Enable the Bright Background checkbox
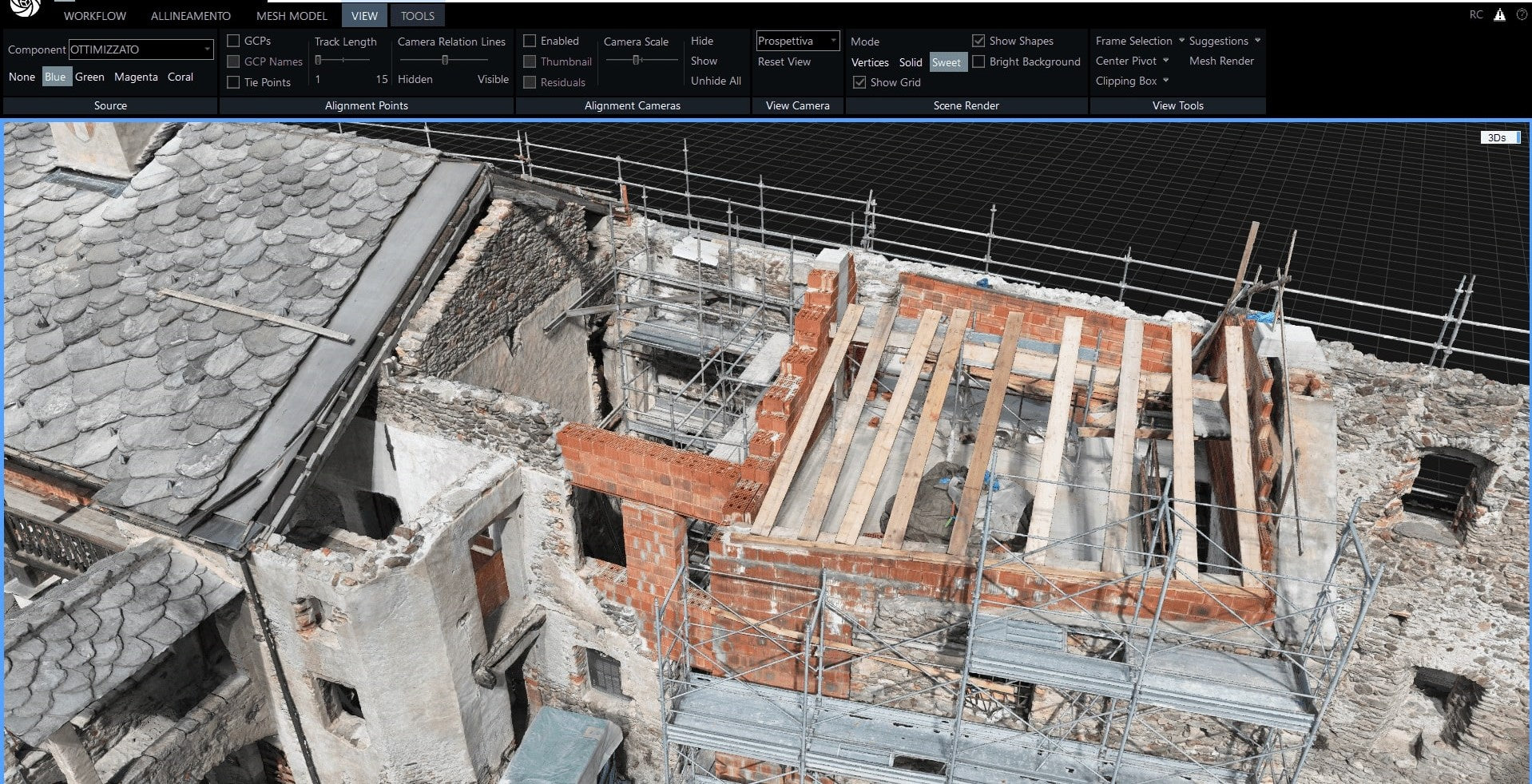 coord(978,61)
